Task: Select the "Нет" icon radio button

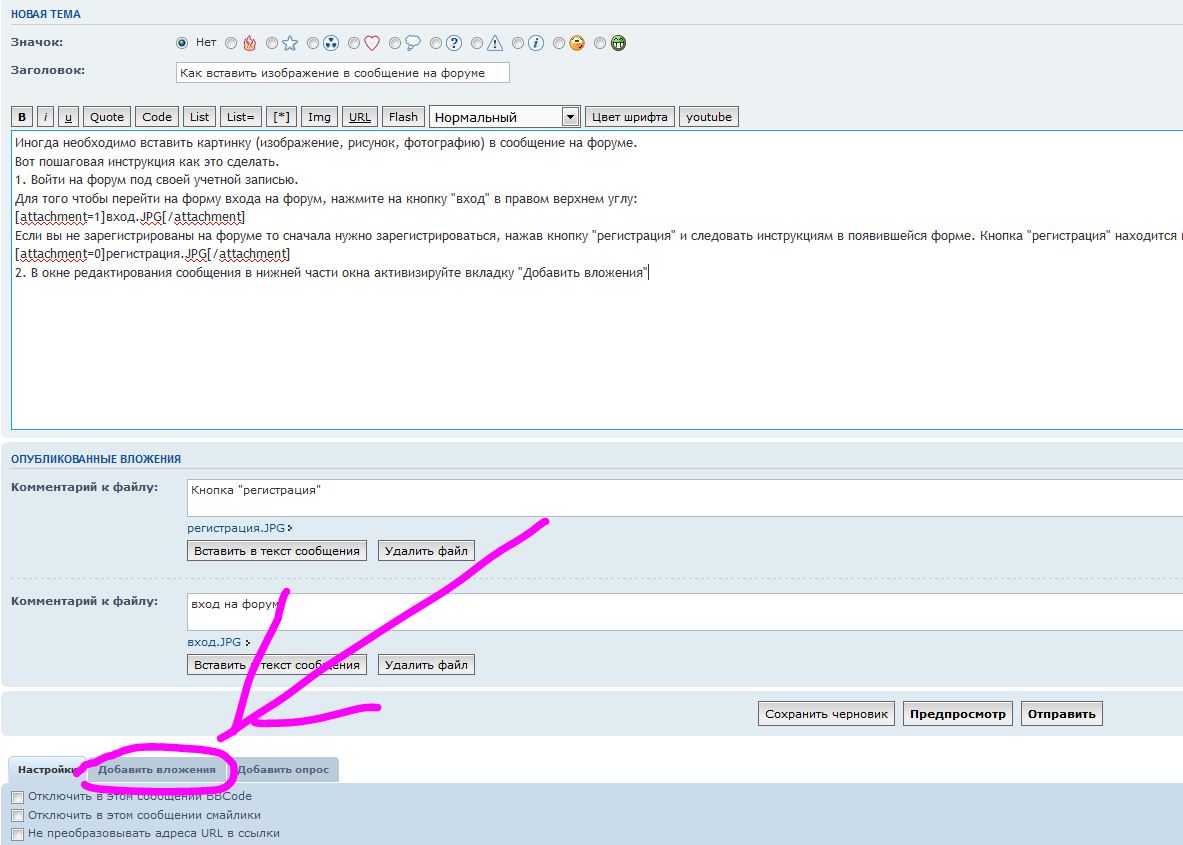Action: [x=182, y=43]
